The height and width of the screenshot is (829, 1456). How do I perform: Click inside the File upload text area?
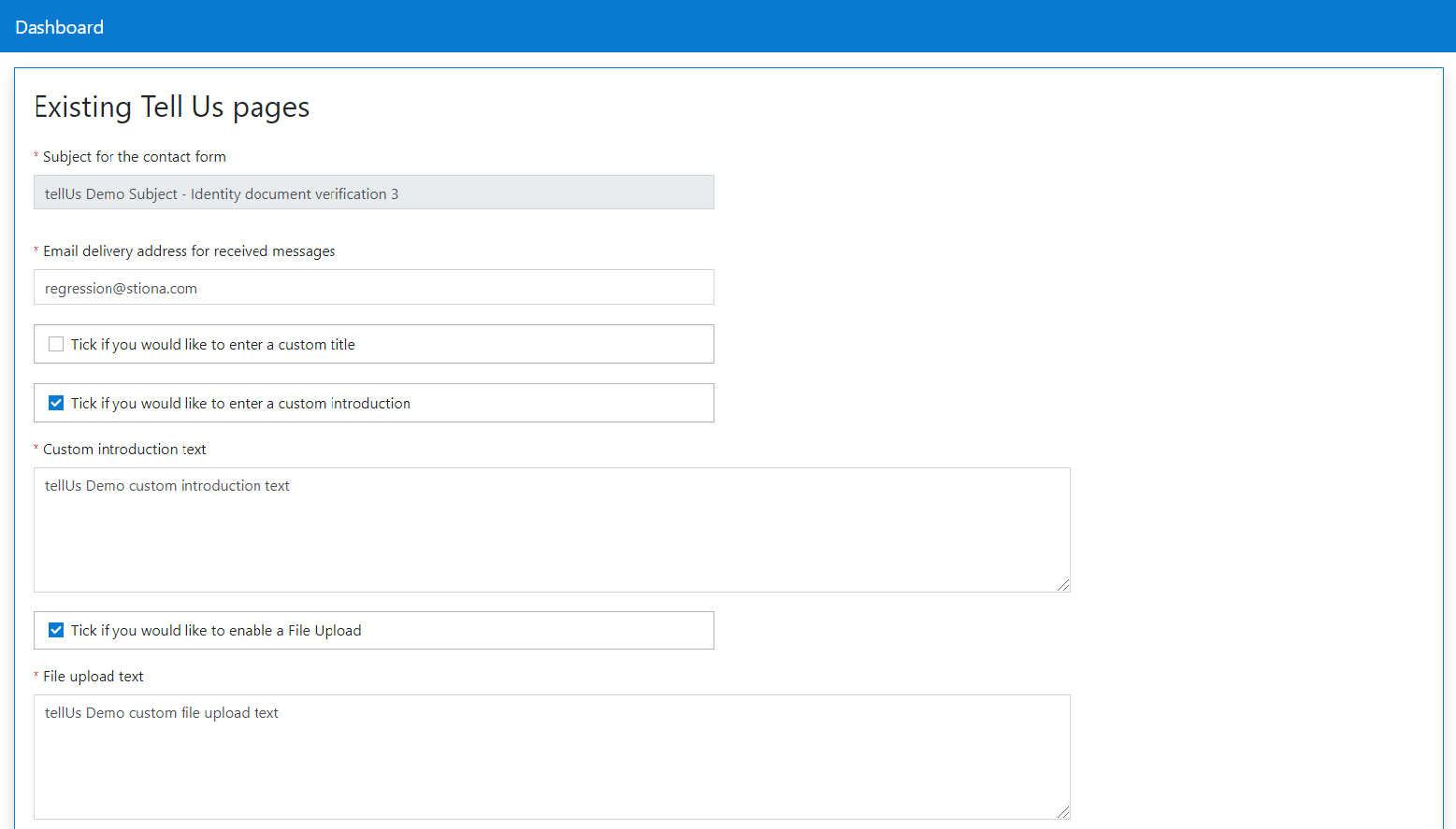point(552,757)
